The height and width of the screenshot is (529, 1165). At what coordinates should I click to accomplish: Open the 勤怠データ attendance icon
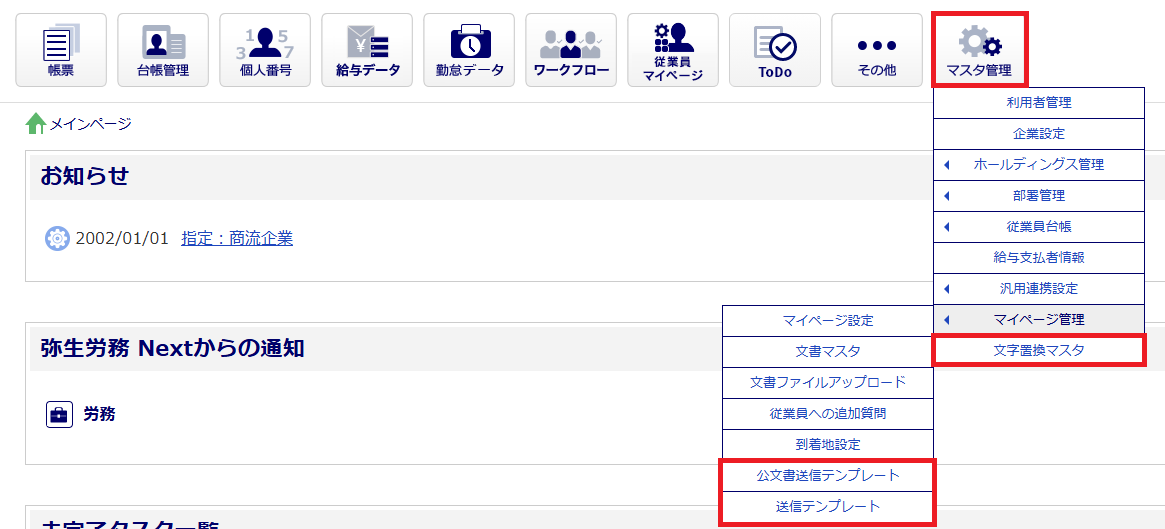[x=469, y=50]
